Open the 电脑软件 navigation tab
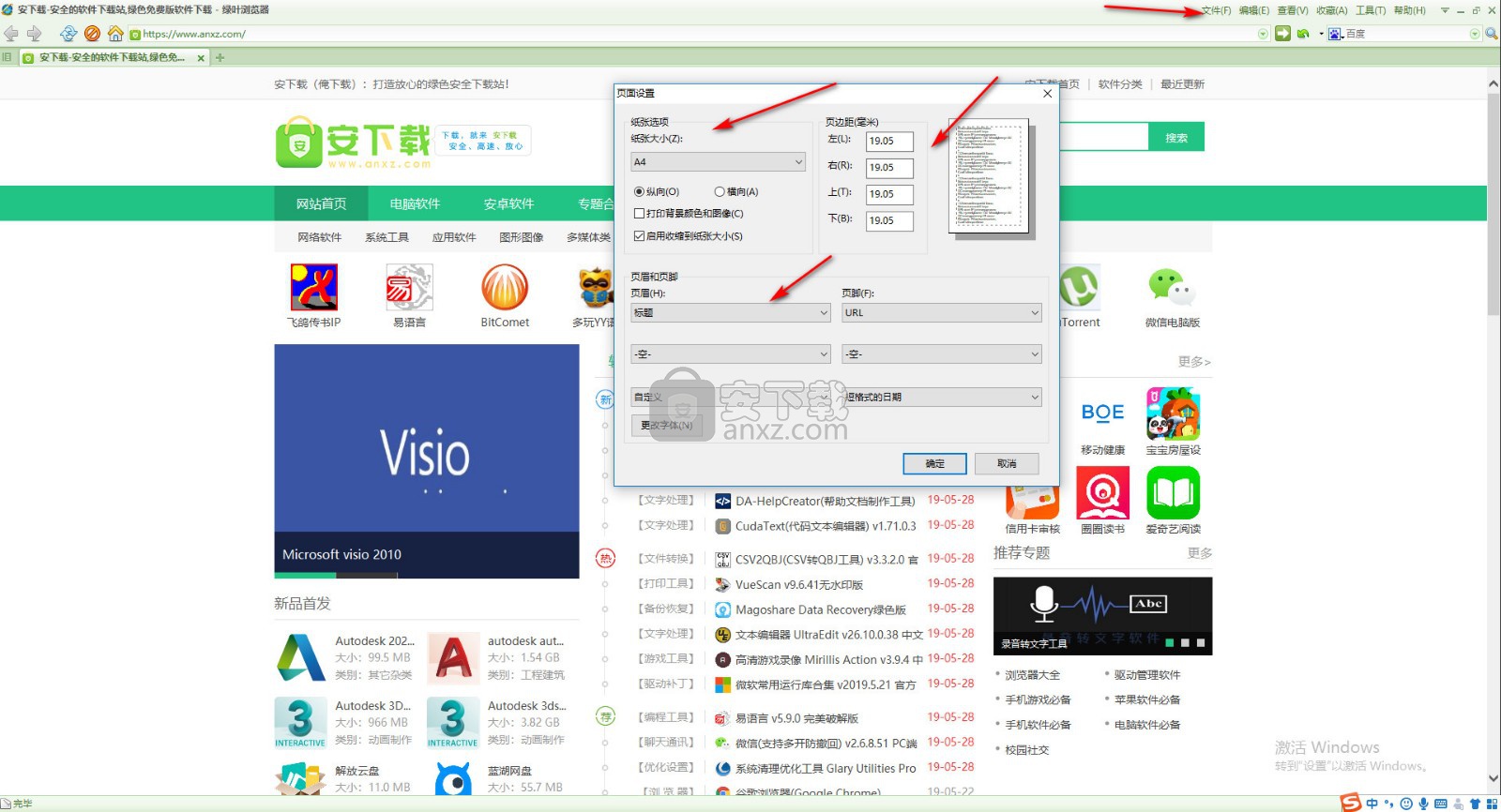Image resolution: width=1501 pixels, height=812 pixels. coord(415,203)
